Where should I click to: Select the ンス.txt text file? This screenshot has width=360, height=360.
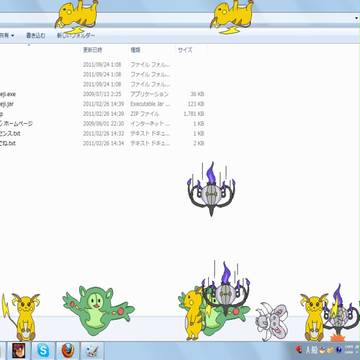pyautogui.click(x=10, y=134)
